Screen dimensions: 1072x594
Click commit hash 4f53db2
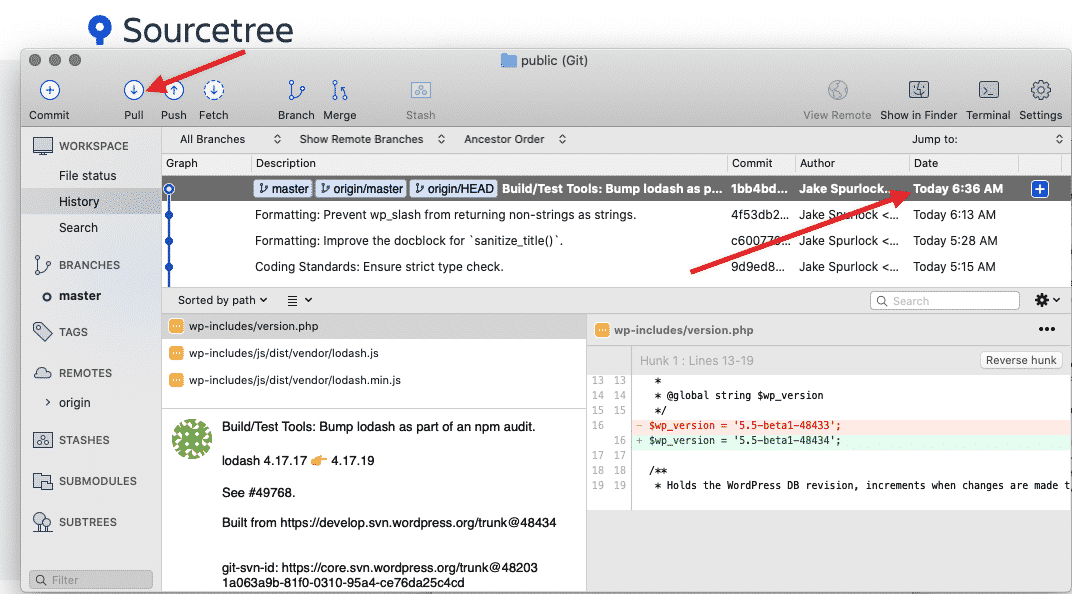pos(760,215)
